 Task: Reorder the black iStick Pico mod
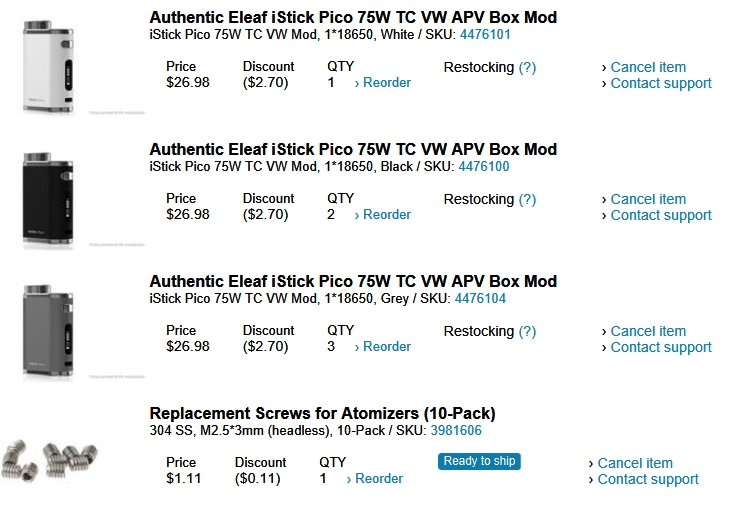(383, 215)
